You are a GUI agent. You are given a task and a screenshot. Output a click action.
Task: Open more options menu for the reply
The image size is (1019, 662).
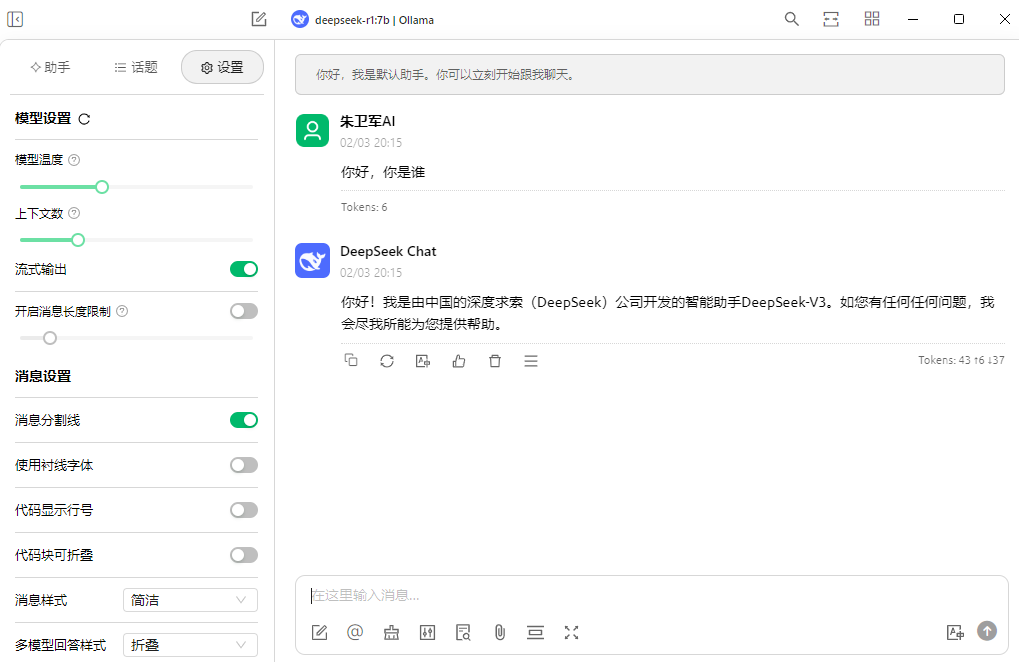[531, 361]
